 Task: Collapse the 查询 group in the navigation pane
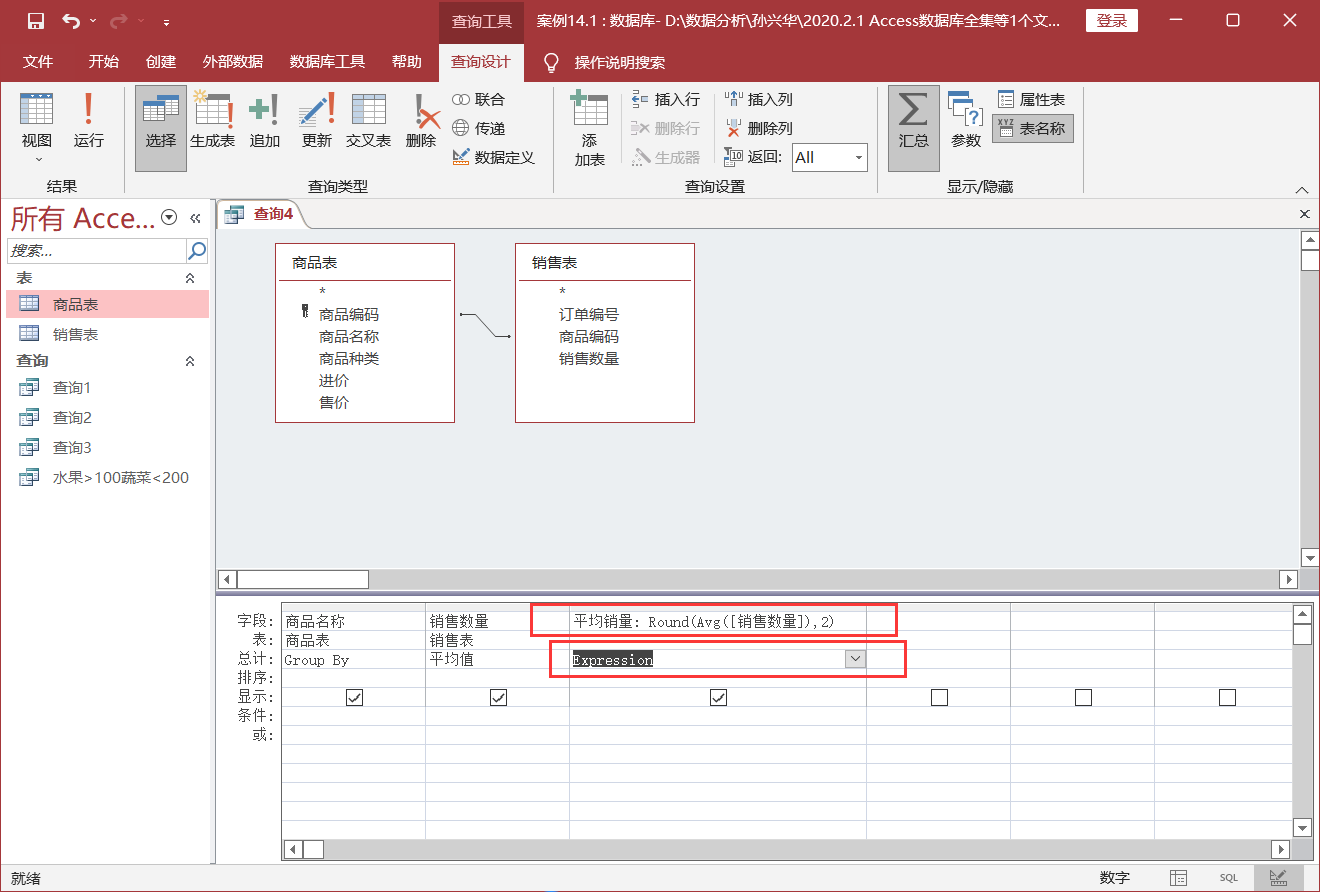(190, 361)
